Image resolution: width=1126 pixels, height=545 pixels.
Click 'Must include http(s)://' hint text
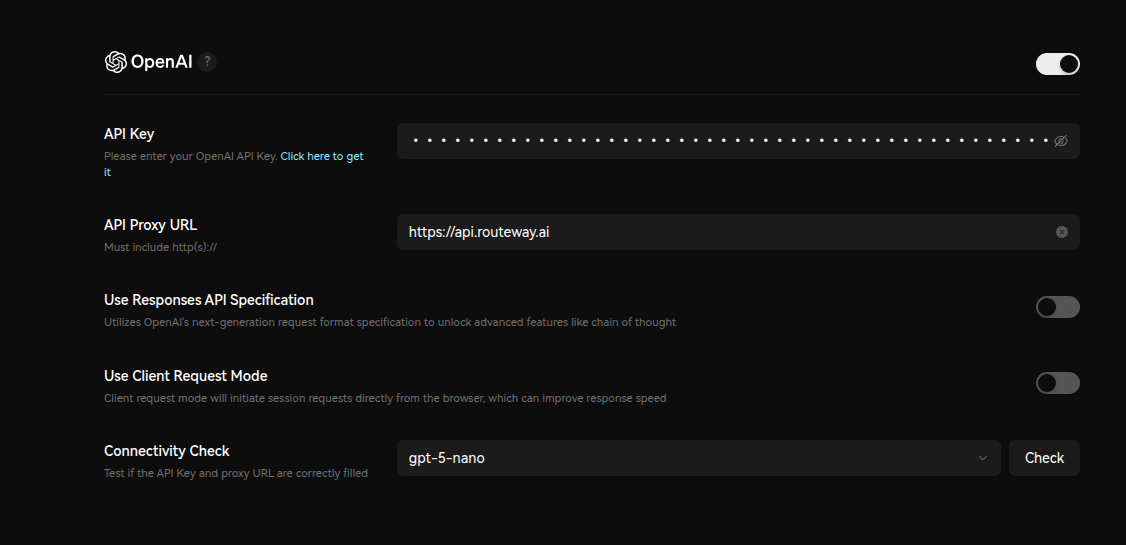tap(160, 247)
